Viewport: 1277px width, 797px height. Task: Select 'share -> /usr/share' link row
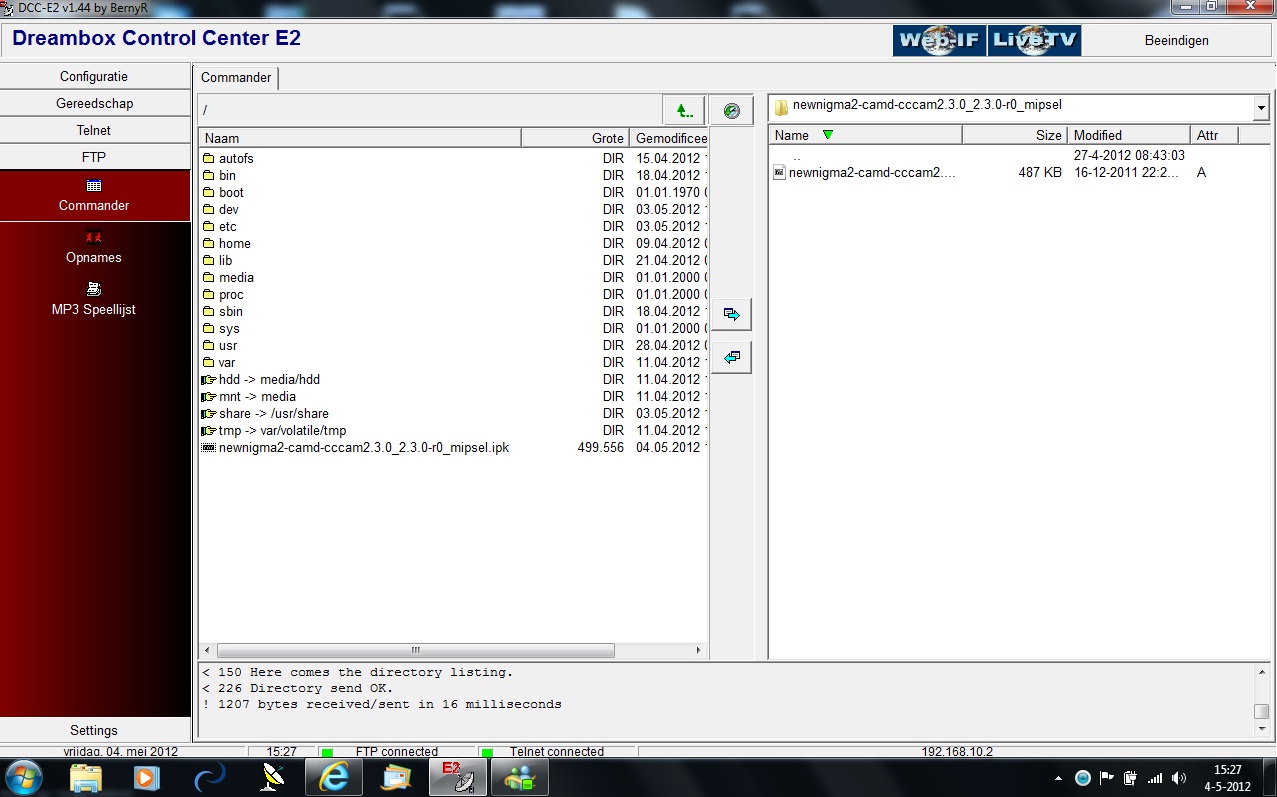coord(453,414)
